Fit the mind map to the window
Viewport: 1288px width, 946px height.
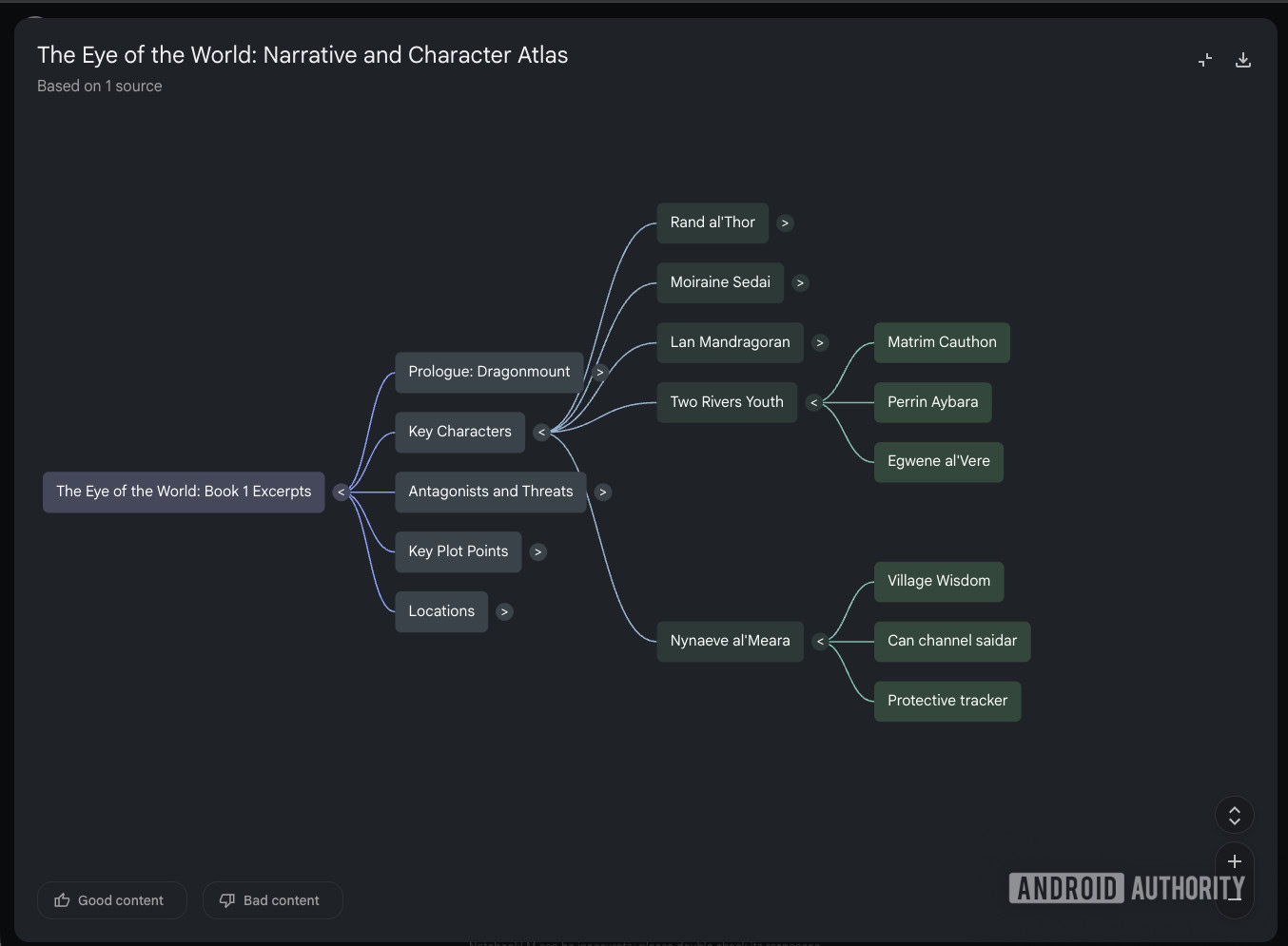coord(1204,59)
